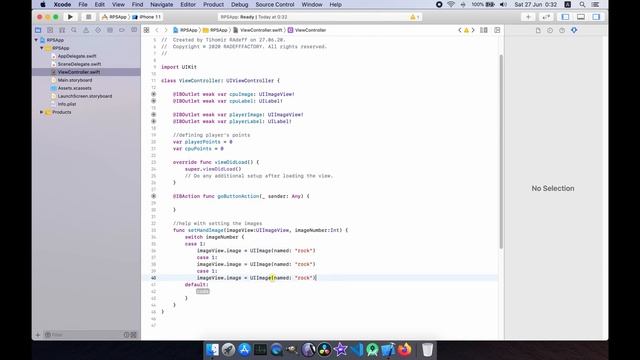Open the File menu

[83, 4]
